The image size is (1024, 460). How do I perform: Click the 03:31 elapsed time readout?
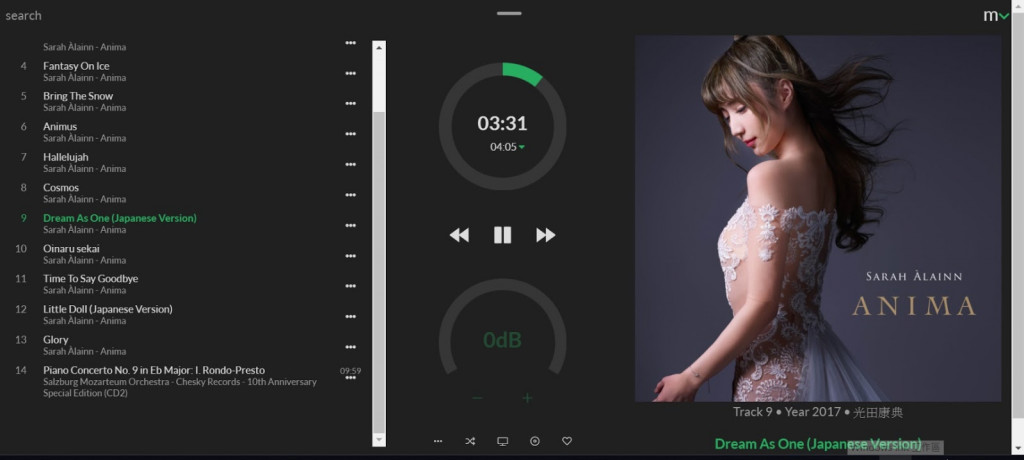click(x=502, y=123)
